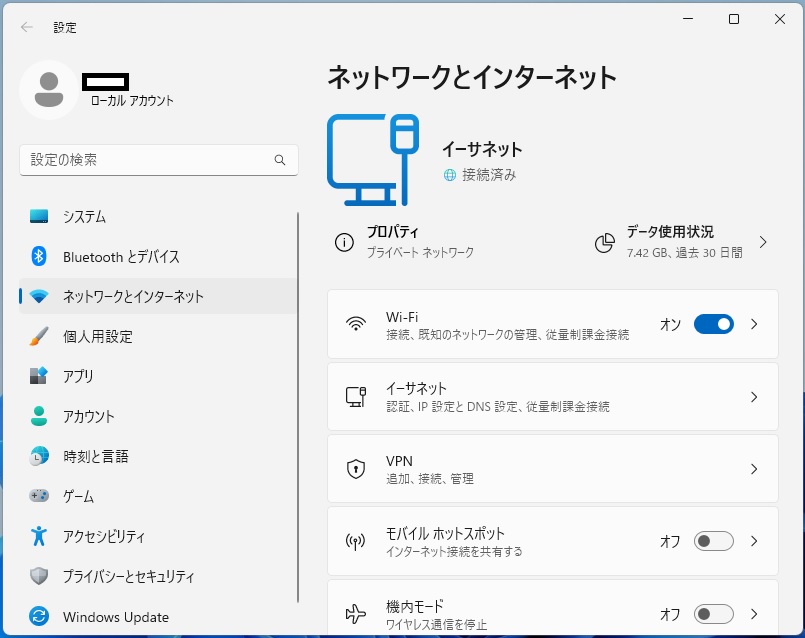Open Wi-Fi settings via its chevron
This screenshot has height=638, width=805.
point(754,324)
